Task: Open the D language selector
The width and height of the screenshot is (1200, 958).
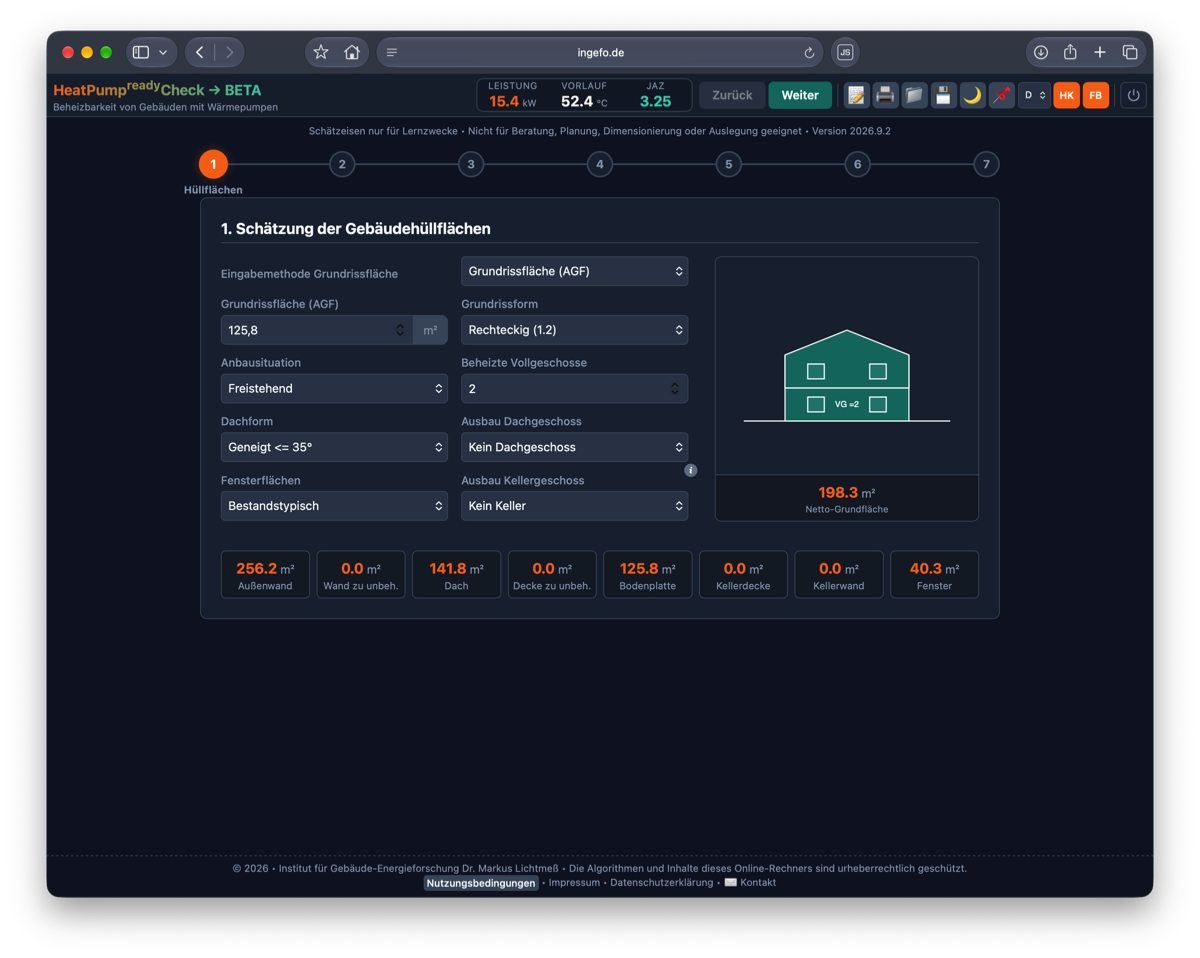Action: (x=1034, y=95)
